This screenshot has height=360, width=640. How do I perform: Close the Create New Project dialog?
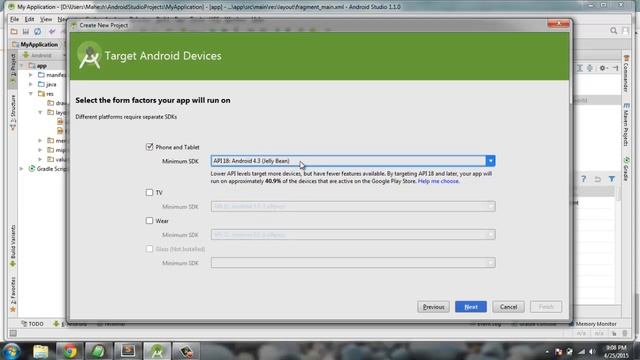pyautogui.click(x=558, y=24)
